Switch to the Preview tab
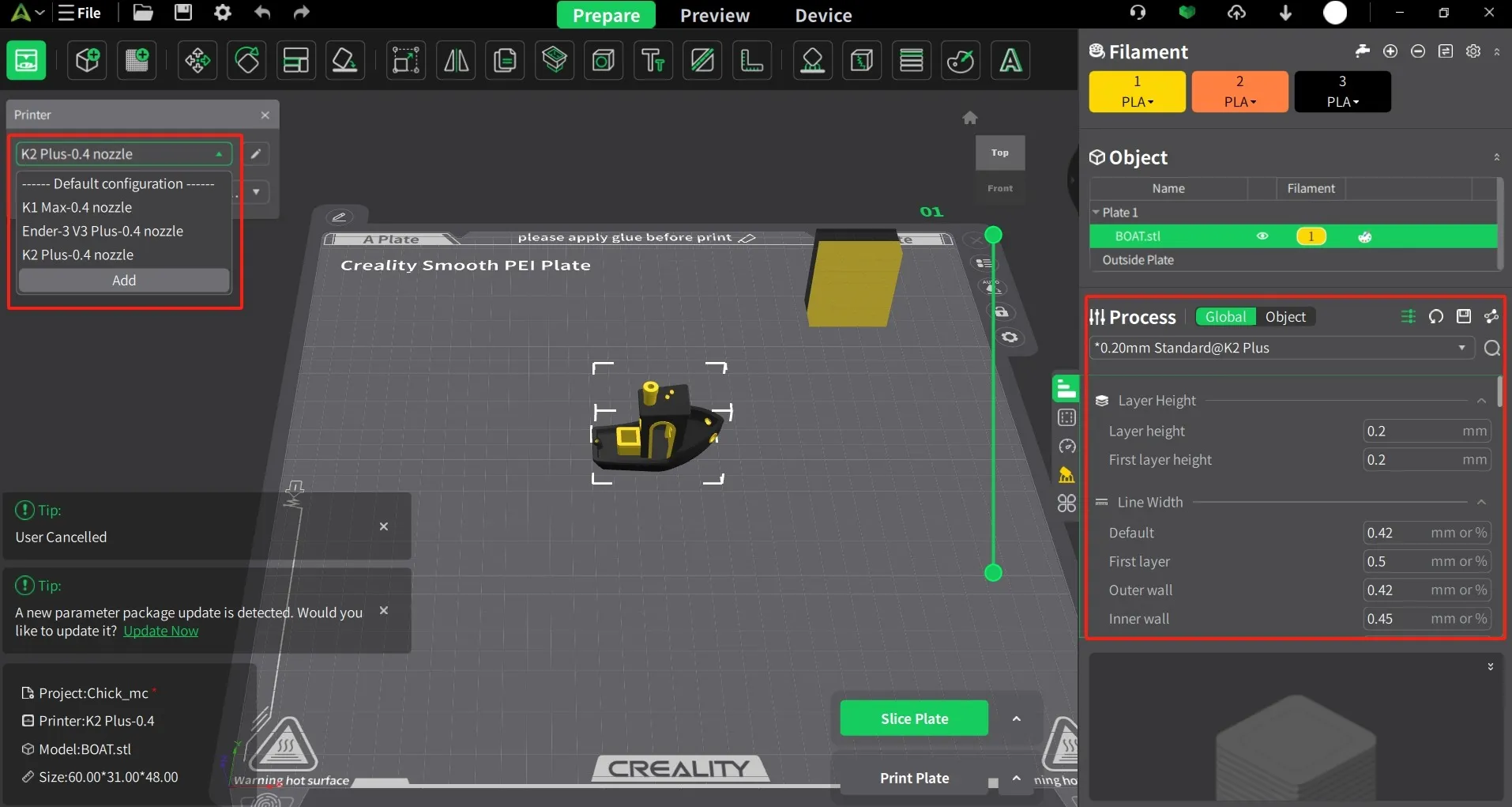 pyautogui.click(x=714, y=15)
